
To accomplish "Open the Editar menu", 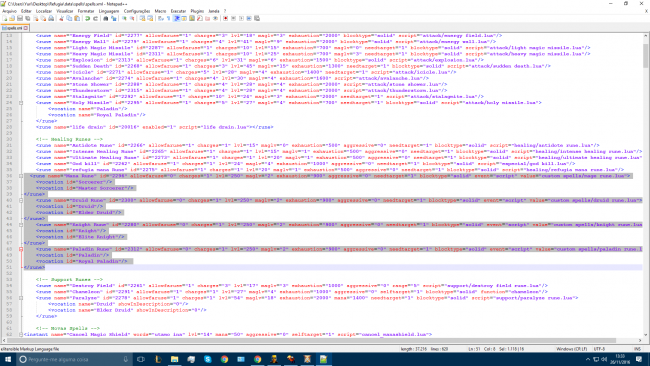I will click(26, 11).
